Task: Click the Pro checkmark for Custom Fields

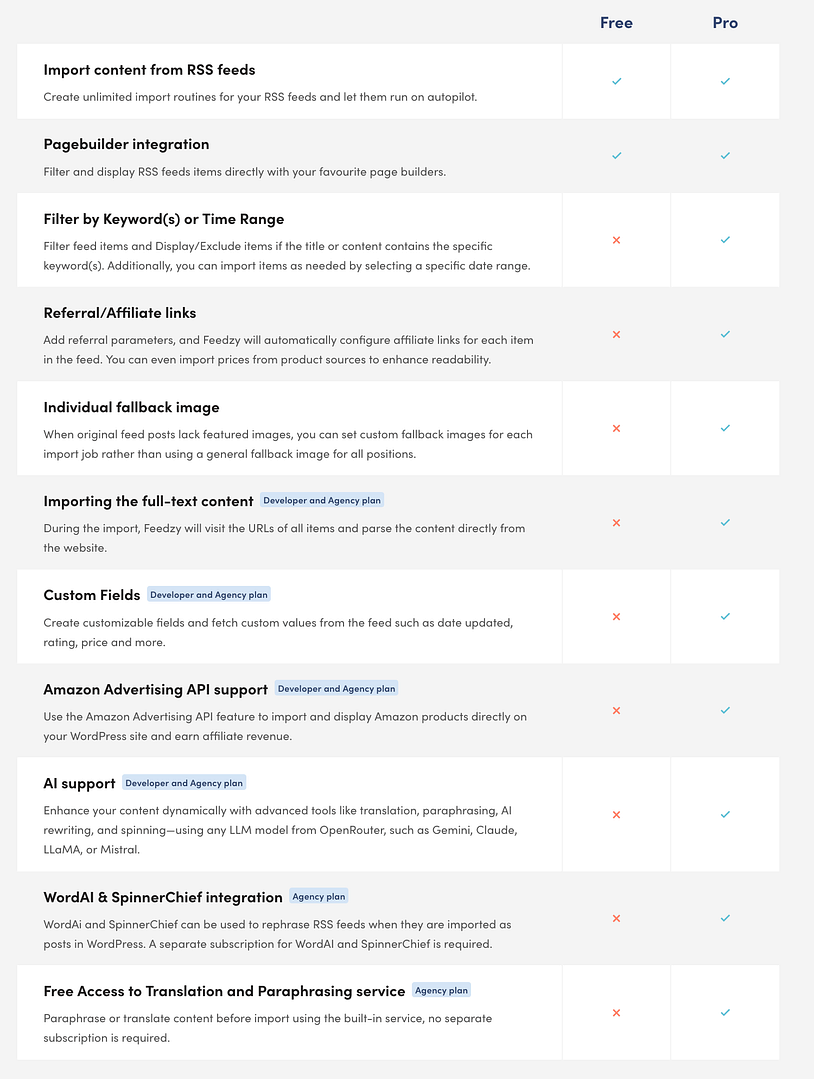Action: pos(725,617)
